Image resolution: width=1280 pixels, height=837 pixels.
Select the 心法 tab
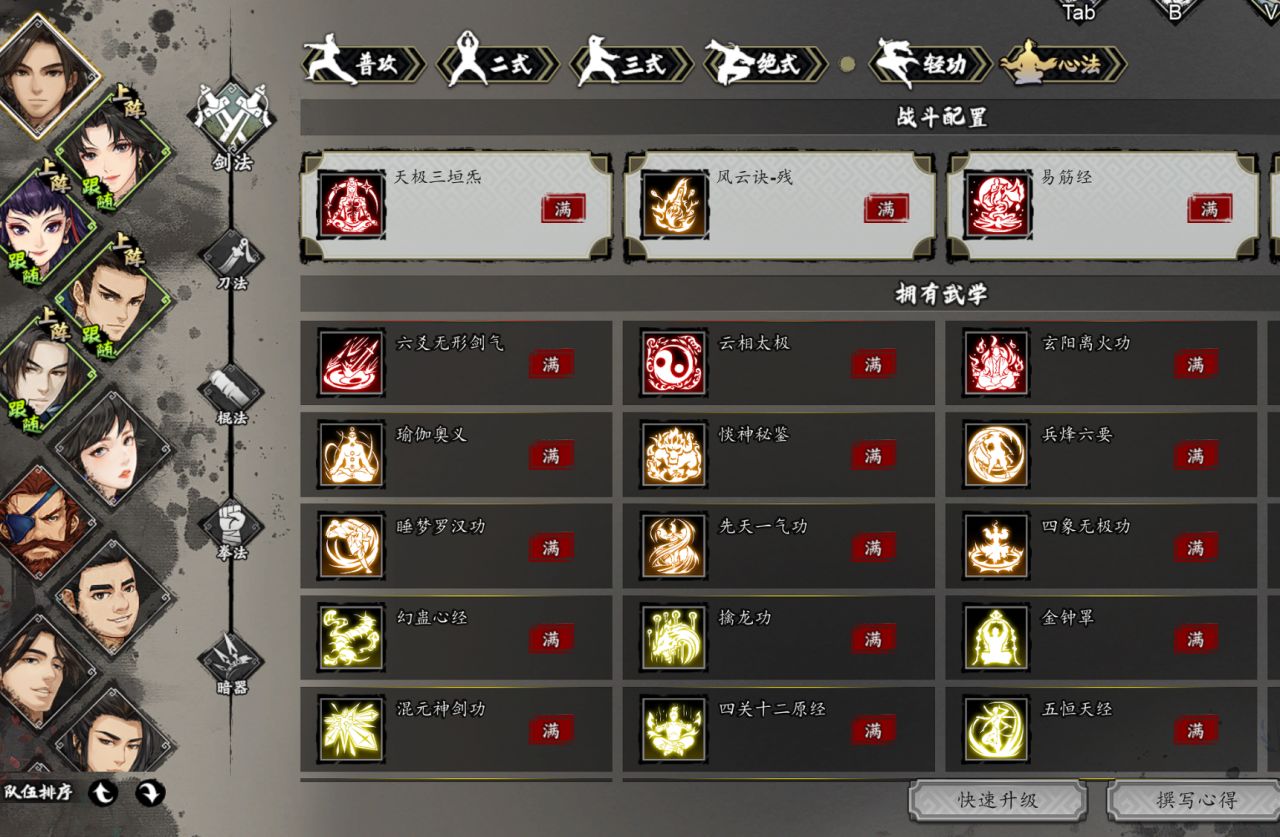pos(1064,64)
